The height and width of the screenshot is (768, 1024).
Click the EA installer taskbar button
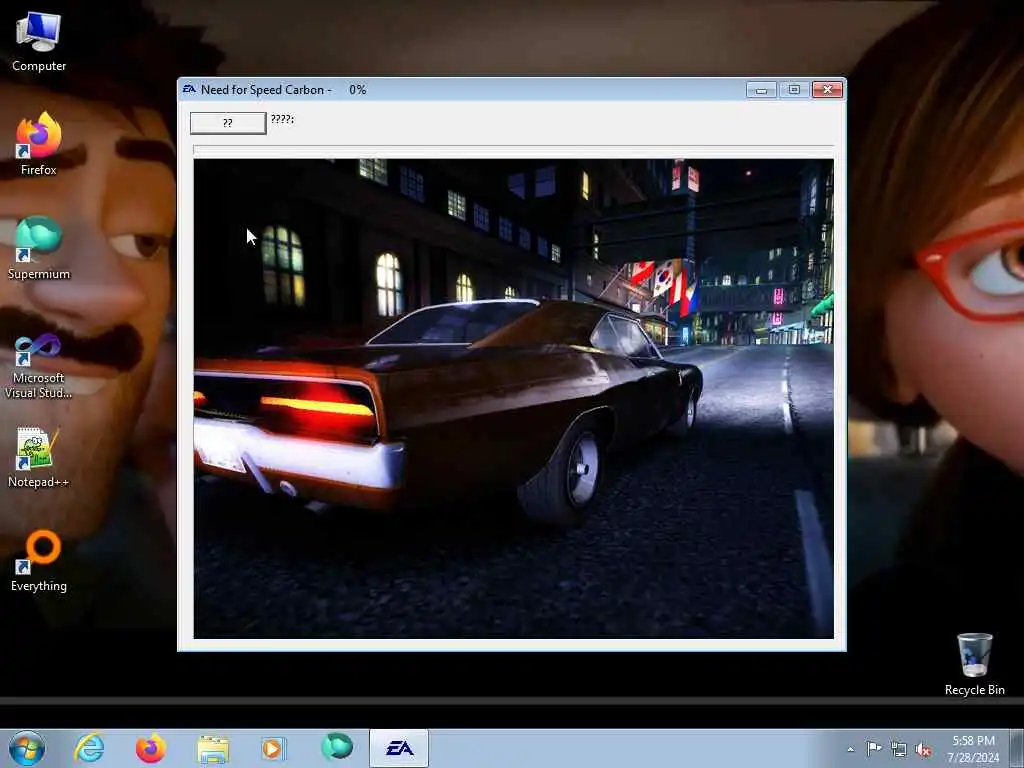click(x=399, y=748)
